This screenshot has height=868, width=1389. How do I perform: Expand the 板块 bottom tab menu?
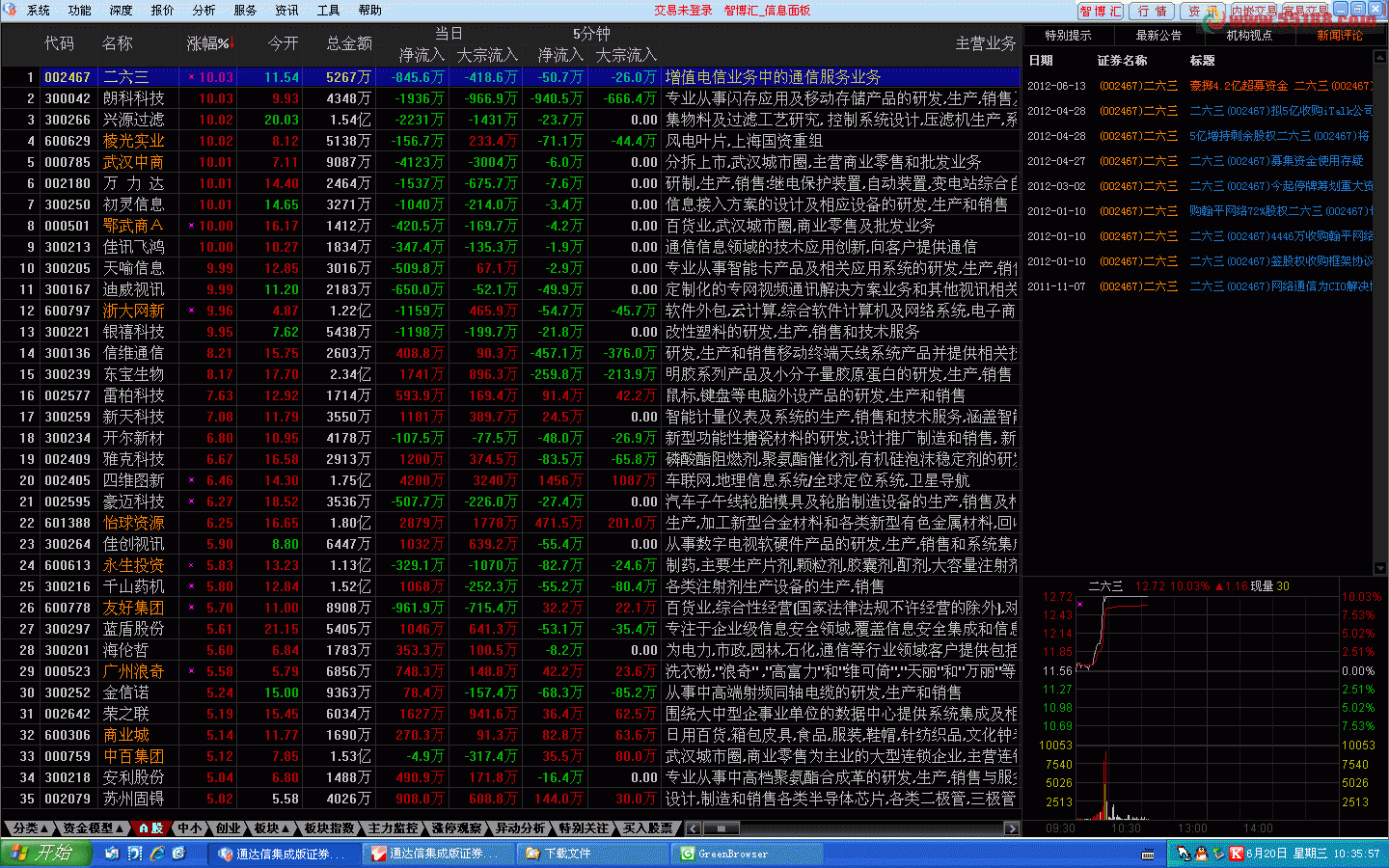(x=273, y=828)
